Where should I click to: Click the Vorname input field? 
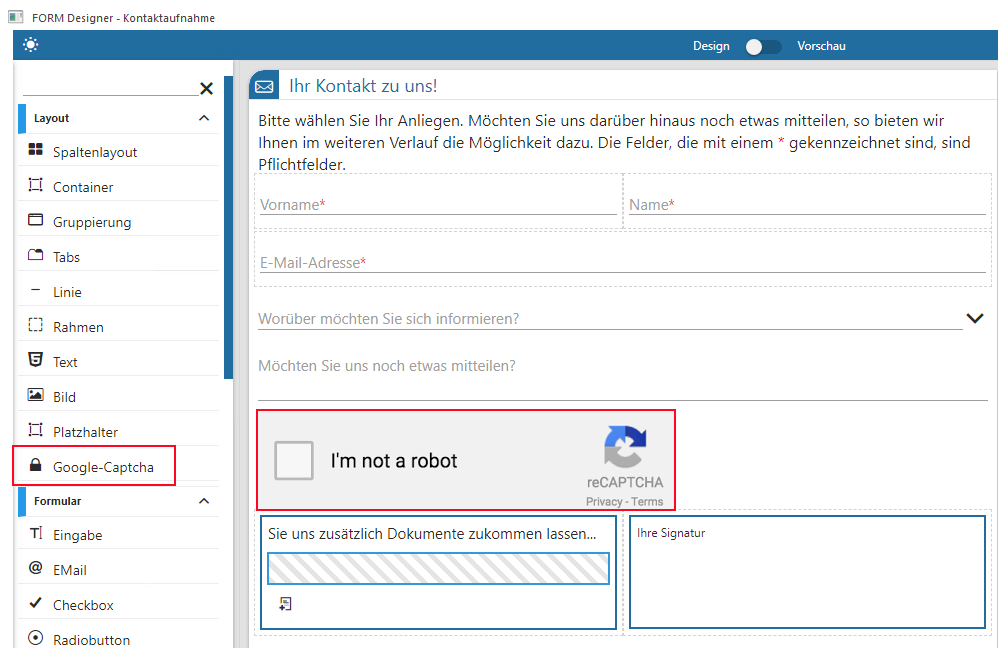click(438, 205)
